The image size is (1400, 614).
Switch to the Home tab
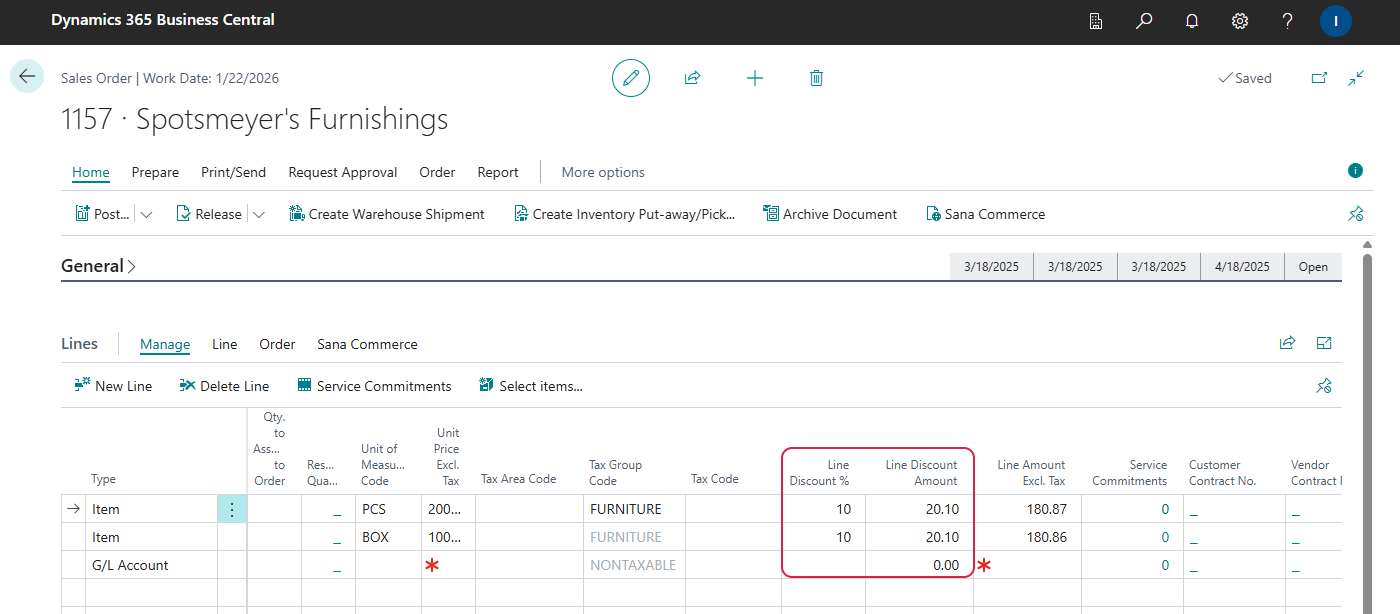[x=91, y=172]
